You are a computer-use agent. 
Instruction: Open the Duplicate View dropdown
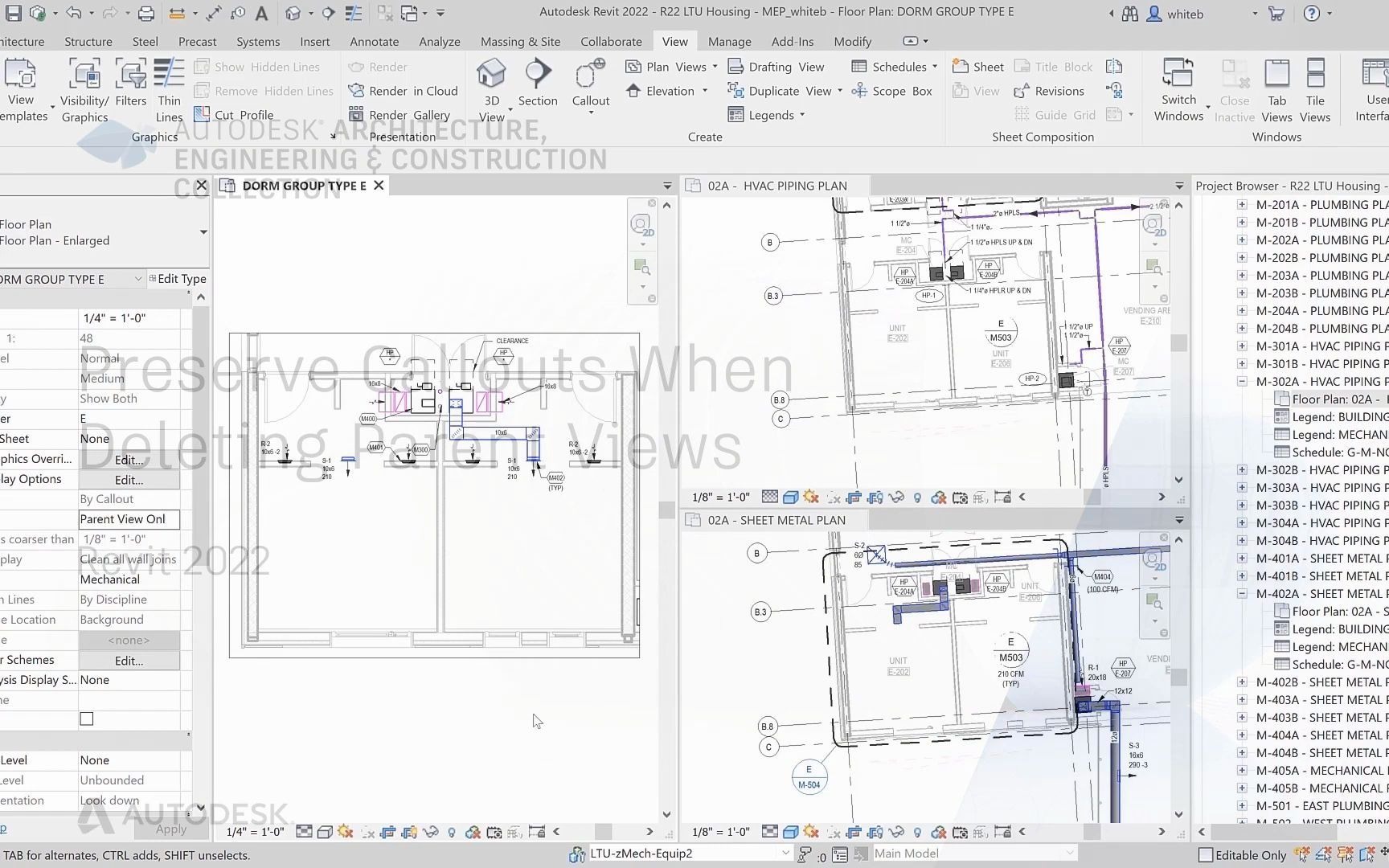coord(785,91)
